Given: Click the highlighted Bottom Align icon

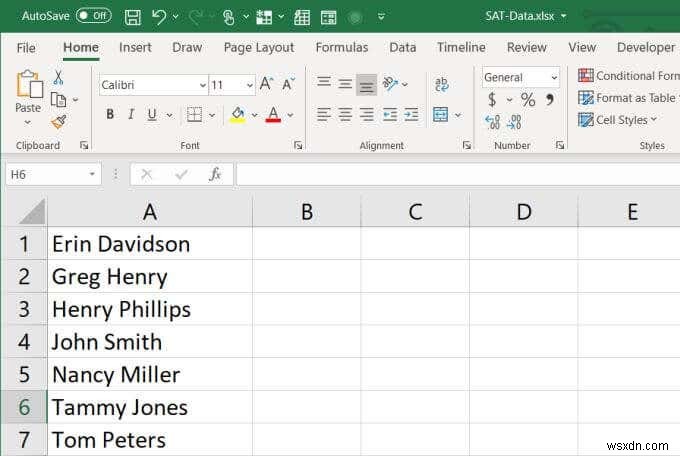Looking at the screenshot, I should click(x=366, y=85).
